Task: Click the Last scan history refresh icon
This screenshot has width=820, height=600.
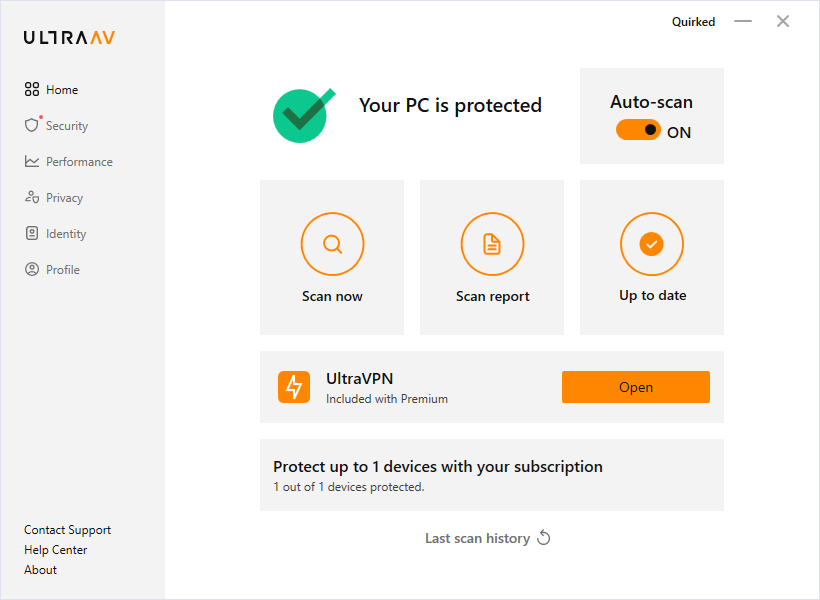Action: (x=544, y=538)
